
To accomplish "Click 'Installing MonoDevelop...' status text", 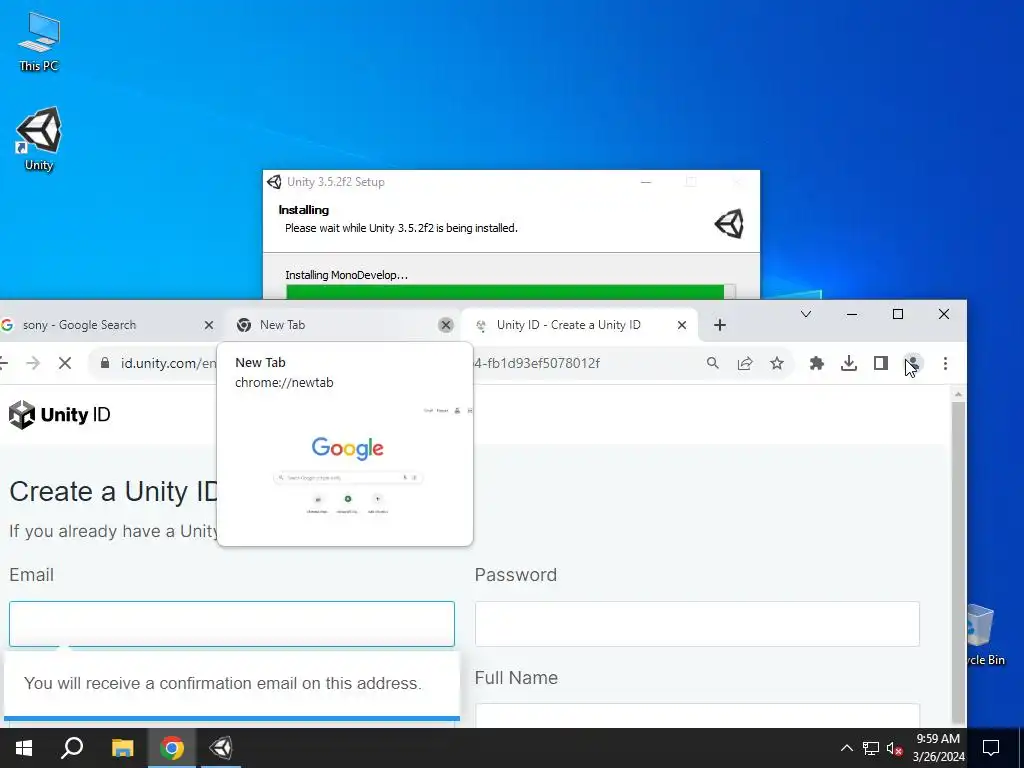I will pyautogui.click(x=346, y=275).
